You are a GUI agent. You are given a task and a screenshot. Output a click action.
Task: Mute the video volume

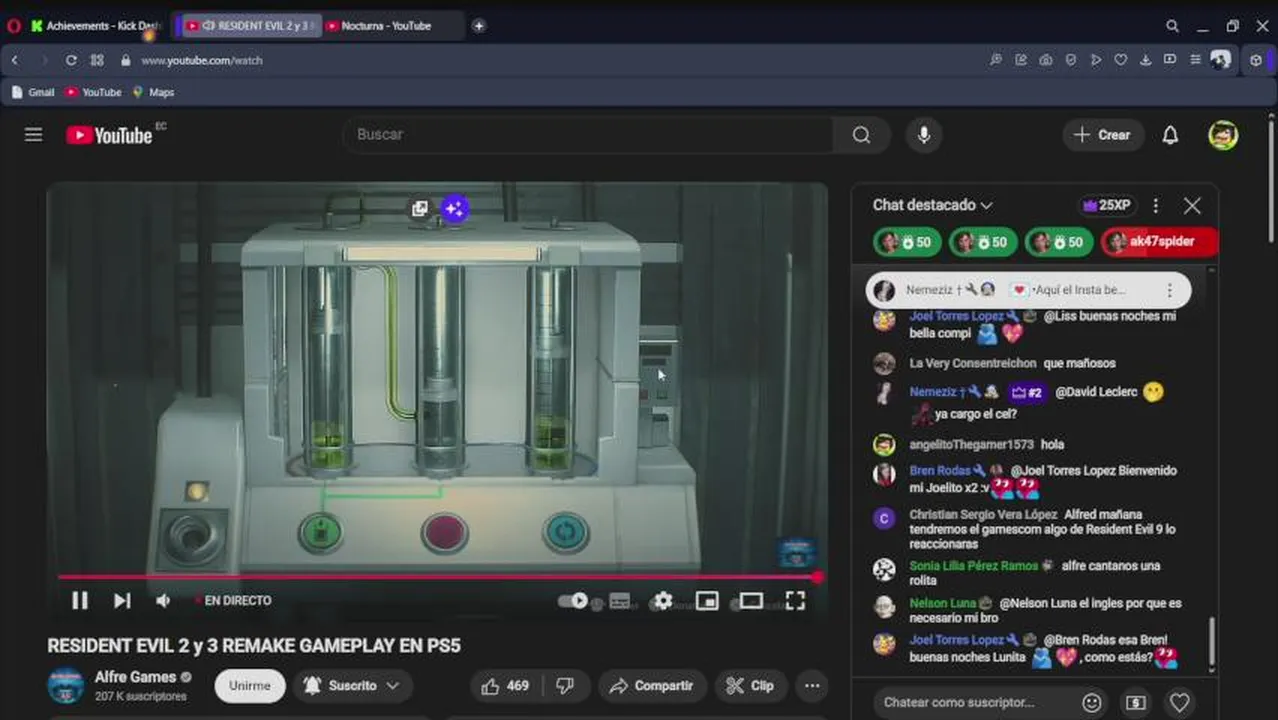[x=163, y=601]
